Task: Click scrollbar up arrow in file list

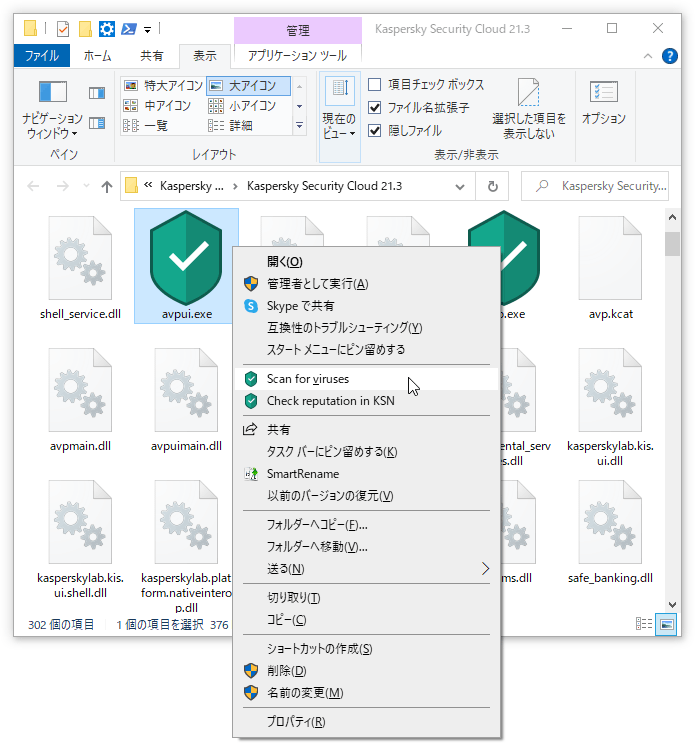Action: pyautogui.click(x=672, y=217)
